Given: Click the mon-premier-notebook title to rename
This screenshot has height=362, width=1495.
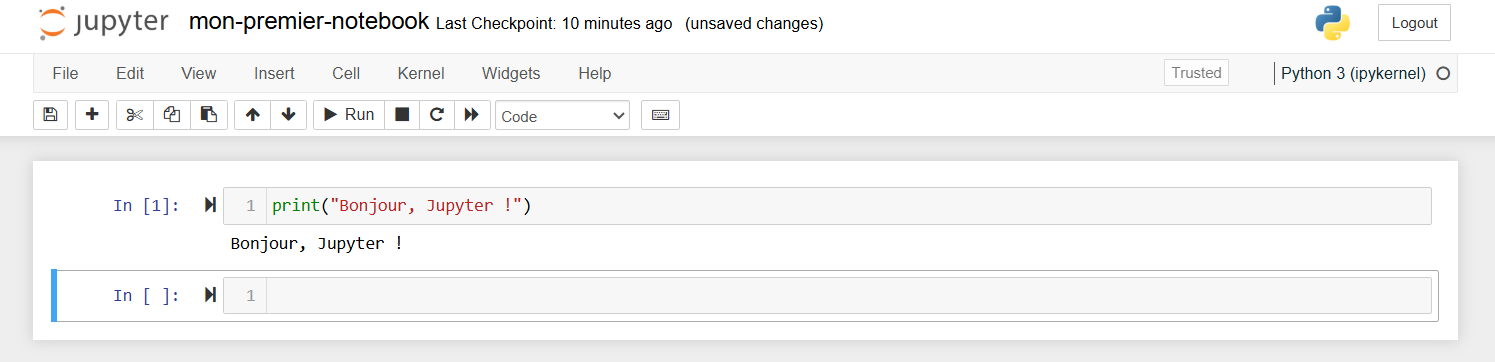Looking at the screenshot, I should coord(309,21).
